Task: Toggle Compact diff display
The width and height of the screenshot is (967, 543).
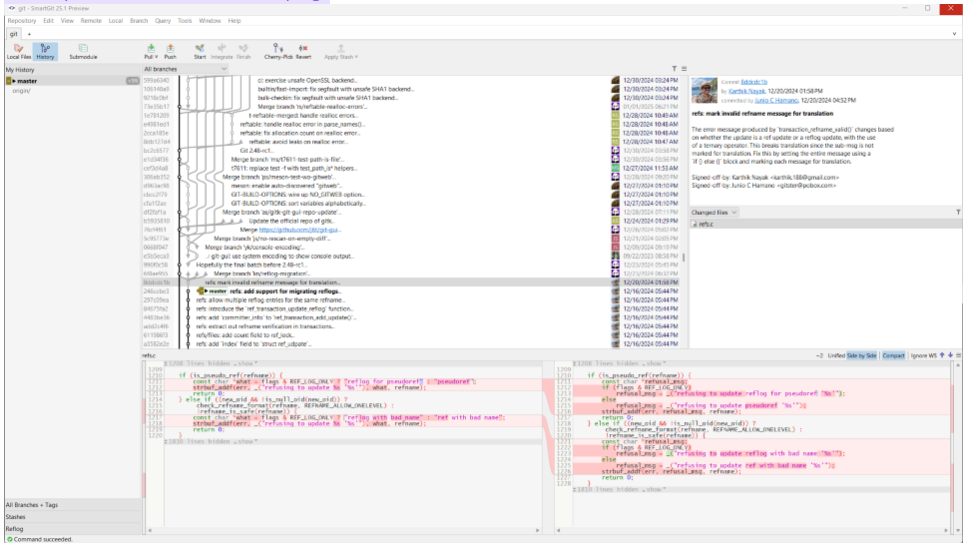Action: 893,355
